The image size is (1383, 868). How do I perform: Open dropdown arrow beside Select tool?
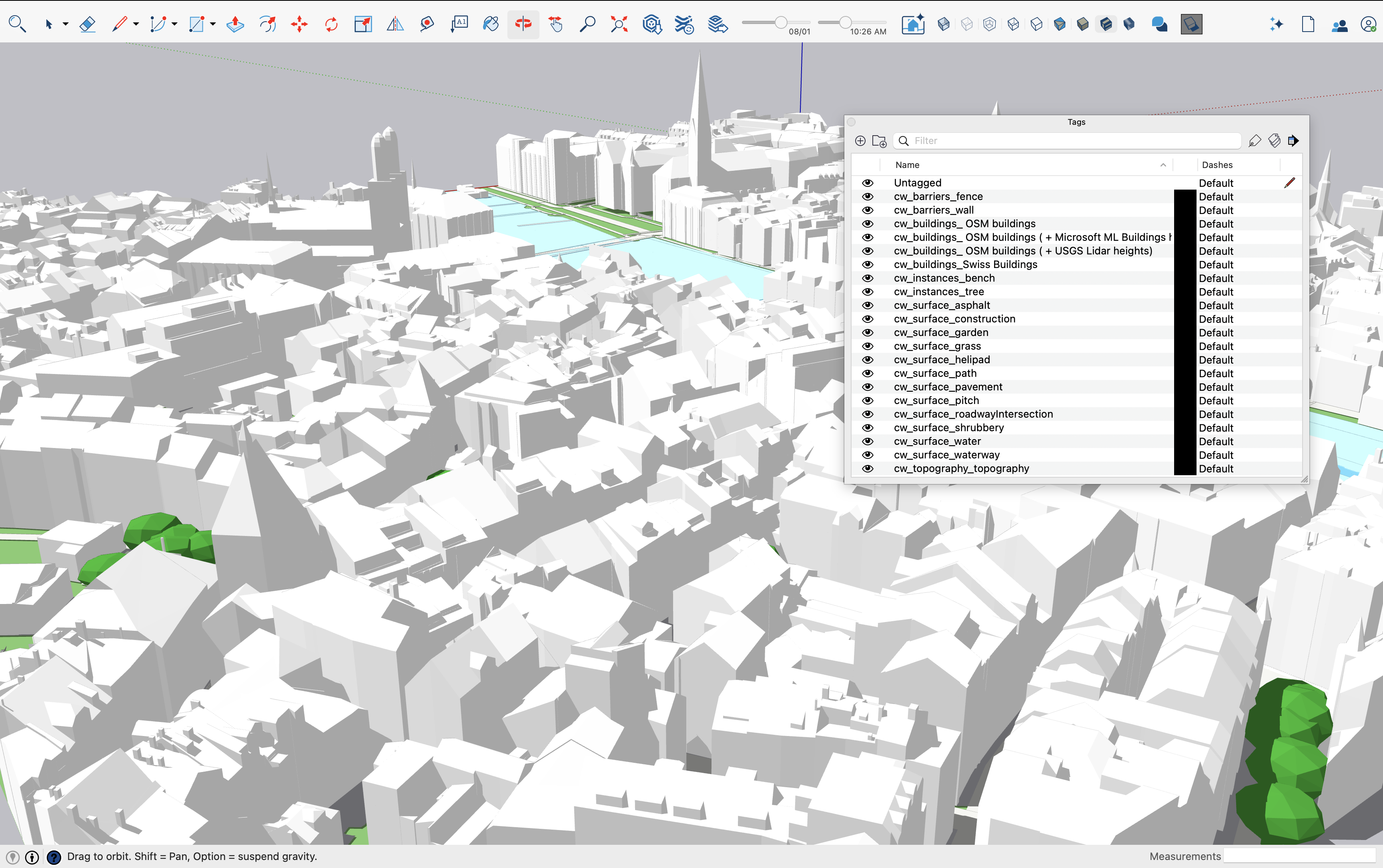point(66,24)
